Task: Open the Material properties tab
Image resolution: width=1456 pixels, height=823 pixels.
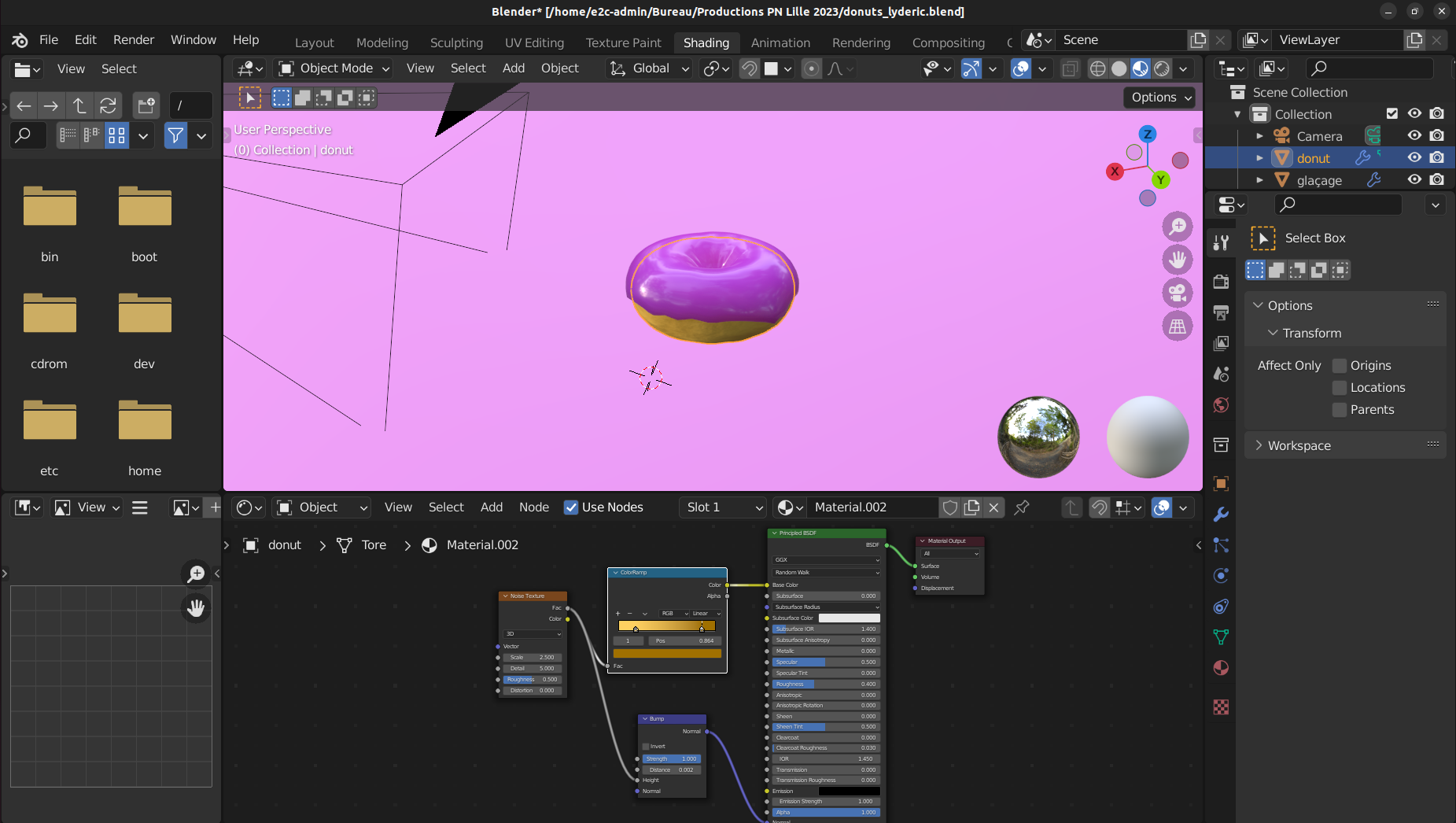Action: (1221, 668)
